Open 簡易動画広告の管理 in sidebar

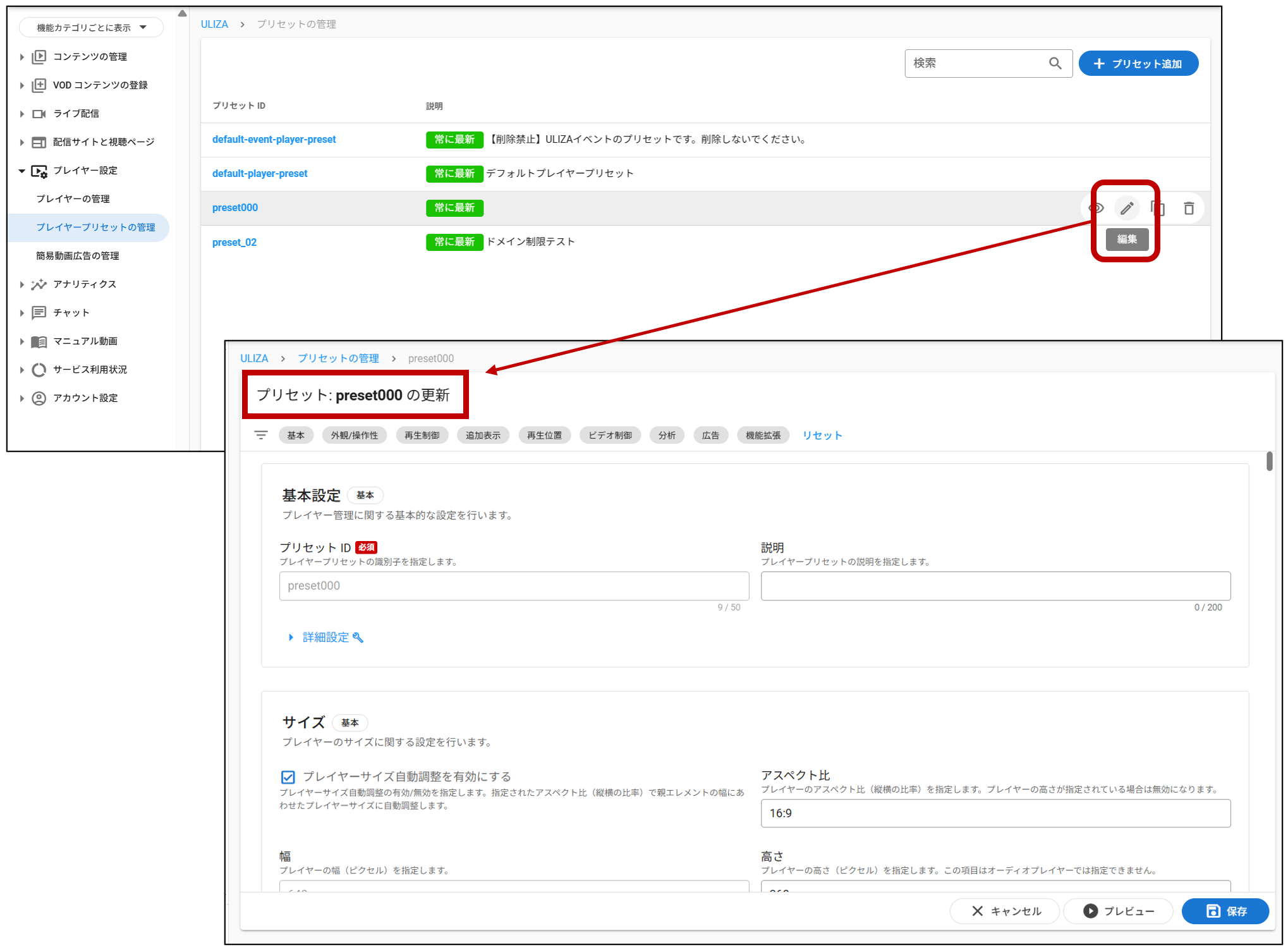tap(78, 256)
